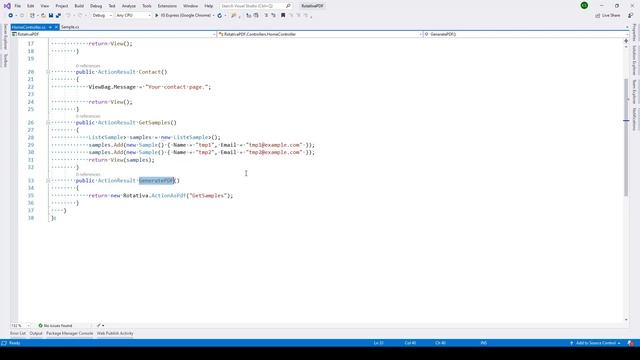The image size is (640, 360).
Task: Pin the HomeController.cs tab
Action: [x=50, y=27]
